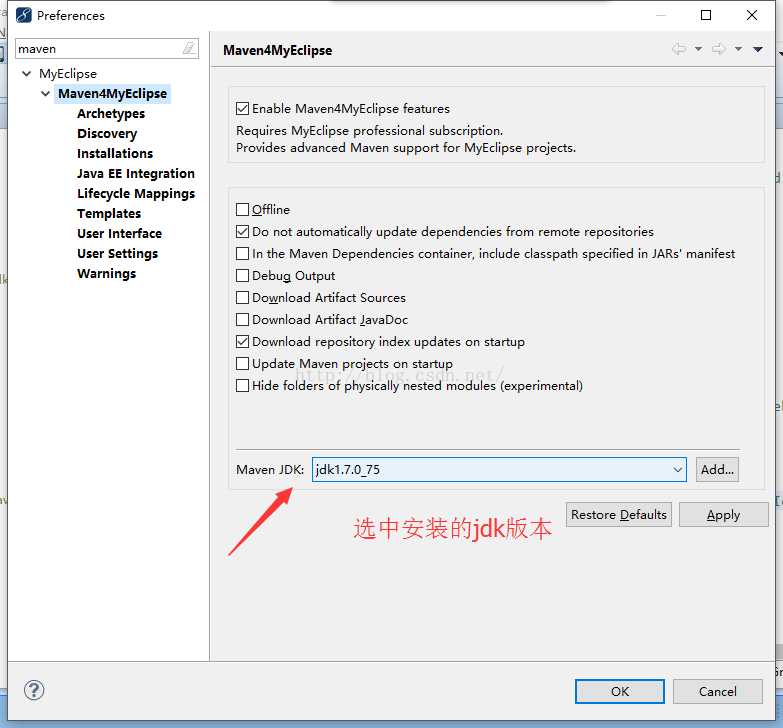This screenshot has height=728, width=783.
Task: Enable the Offline checkbox
Action: click(242, 209)
